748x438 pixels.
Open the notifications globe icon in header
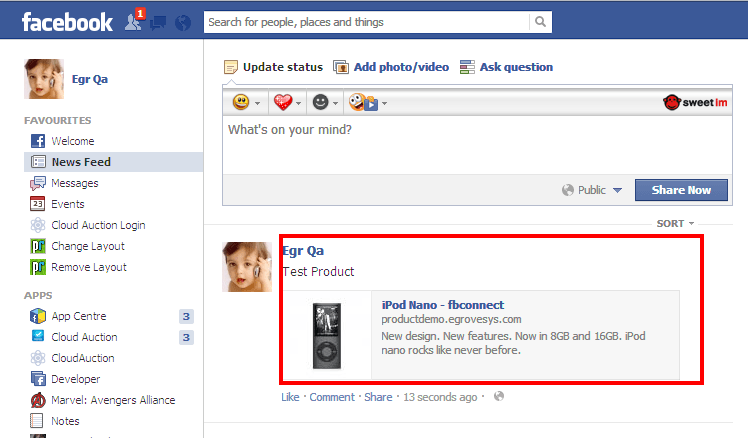pos(183,22)
